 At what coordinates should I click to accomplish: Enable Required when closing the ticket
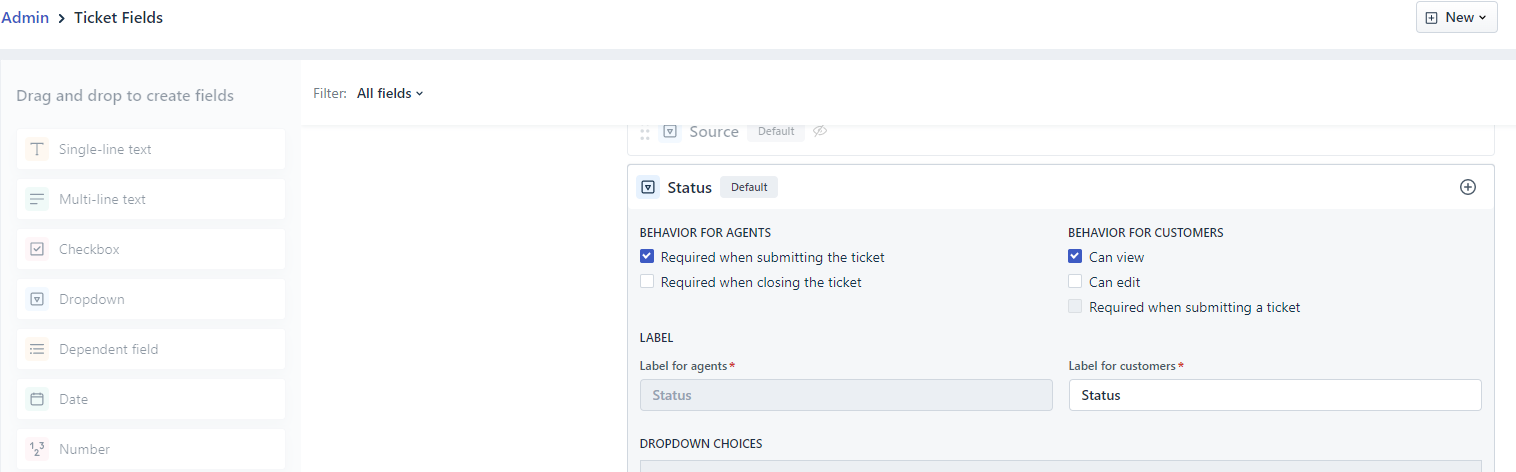[x=647, y=281]
